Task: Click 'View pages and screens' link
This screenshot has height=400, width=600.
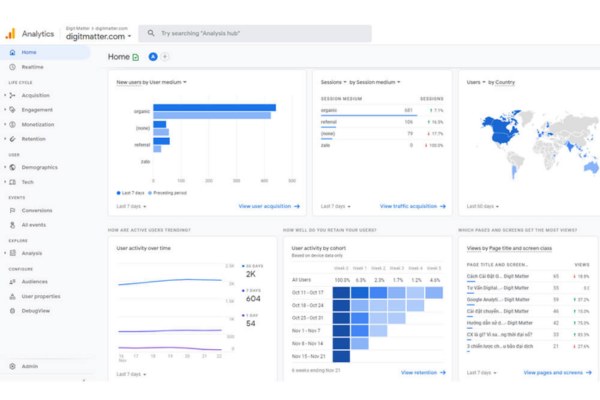Action: (x=557, y=372)
